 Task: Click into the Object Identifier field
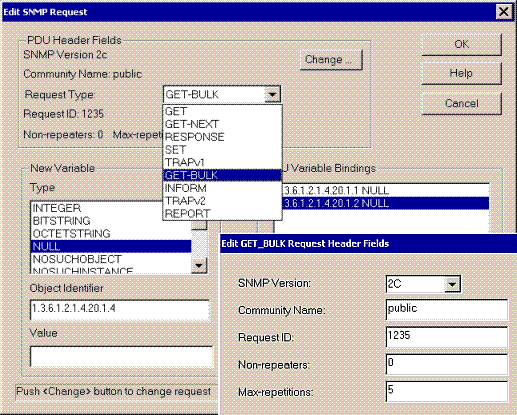tap(120, 309)
